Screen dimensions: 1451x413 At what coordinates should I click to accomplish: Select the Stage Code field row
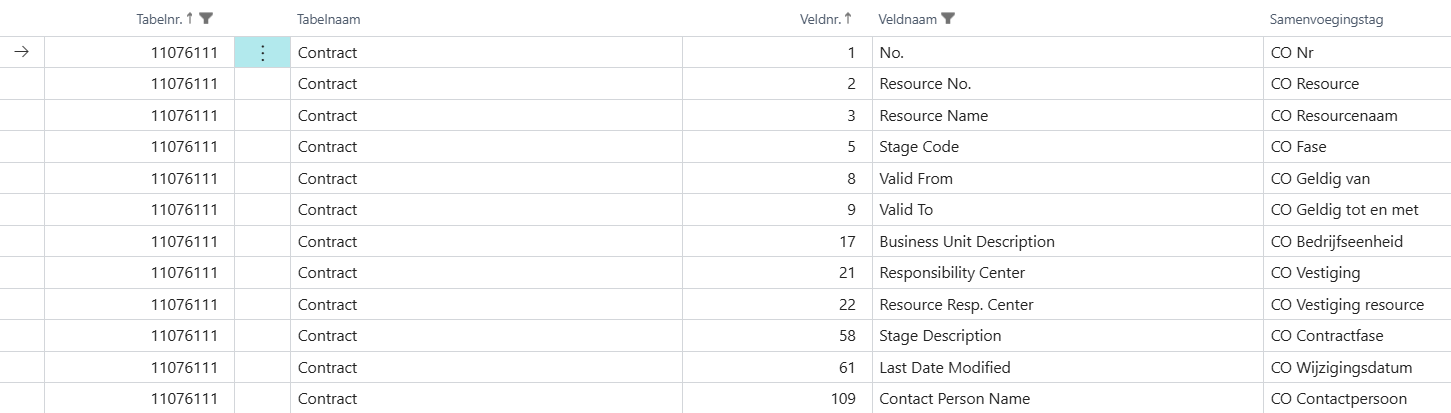pos(919,147)
